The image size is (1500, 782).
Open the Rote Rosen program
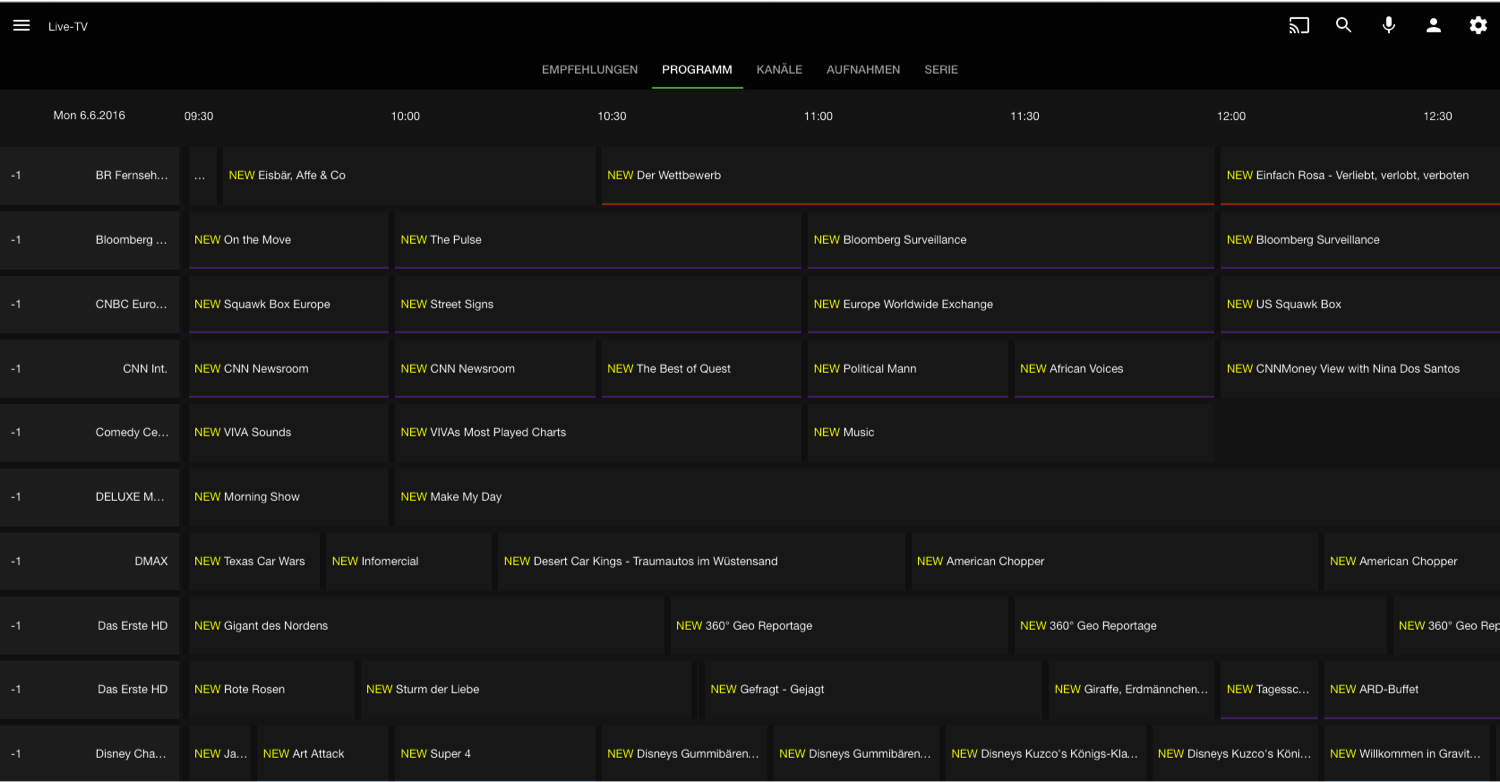point(272,690)
